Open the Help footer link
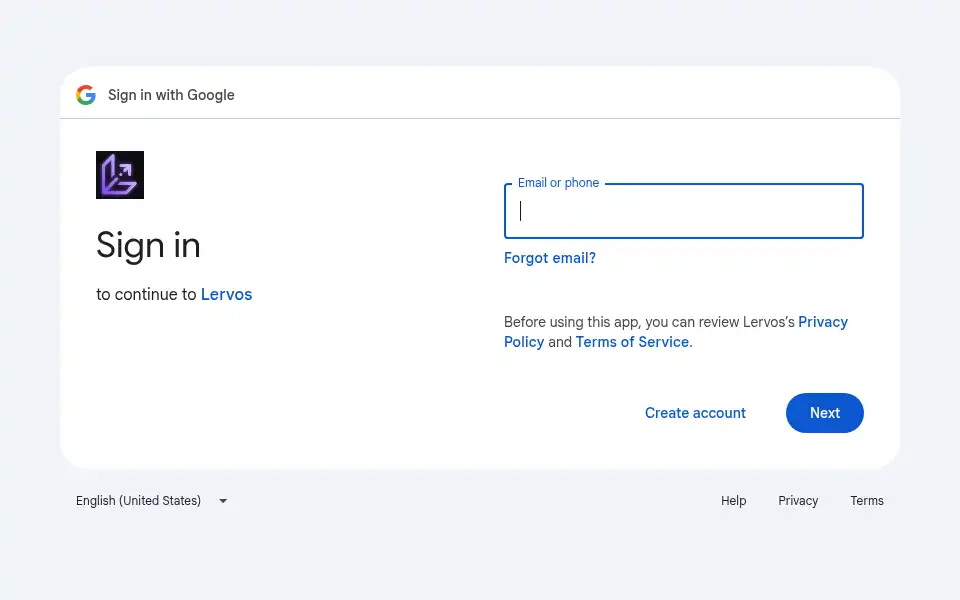The height and width of the screenshot is (600, 960). [x=733, y=501]
